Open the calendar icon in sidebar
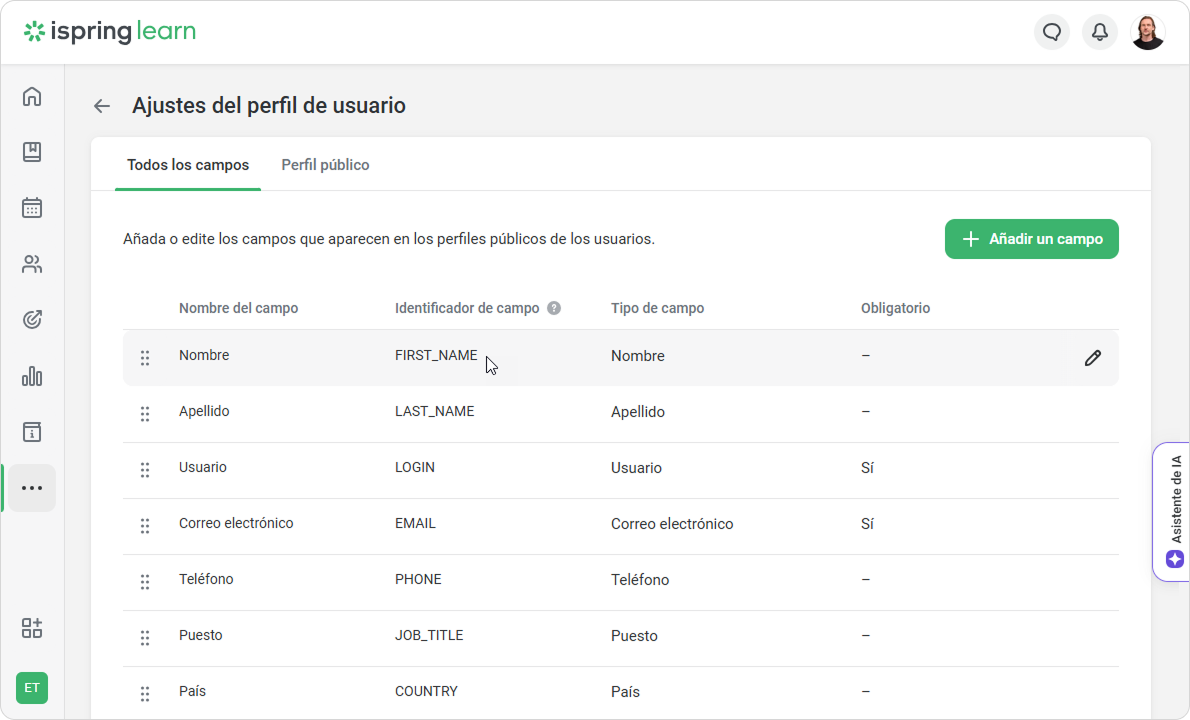The height and width of the screenshot is (720, 1190). [32, 208]
